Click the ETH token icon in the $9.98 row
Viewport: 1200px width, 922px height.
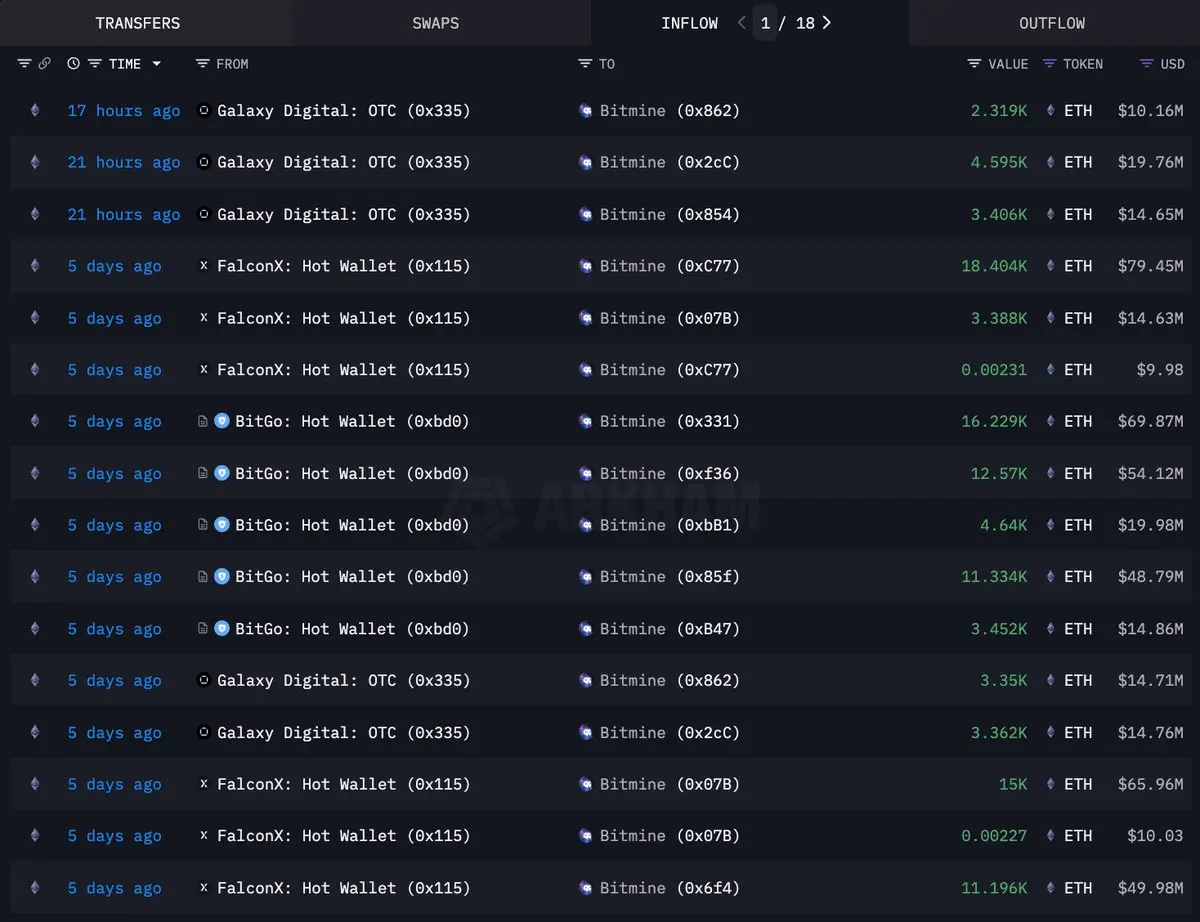[x=1050, y=369]
